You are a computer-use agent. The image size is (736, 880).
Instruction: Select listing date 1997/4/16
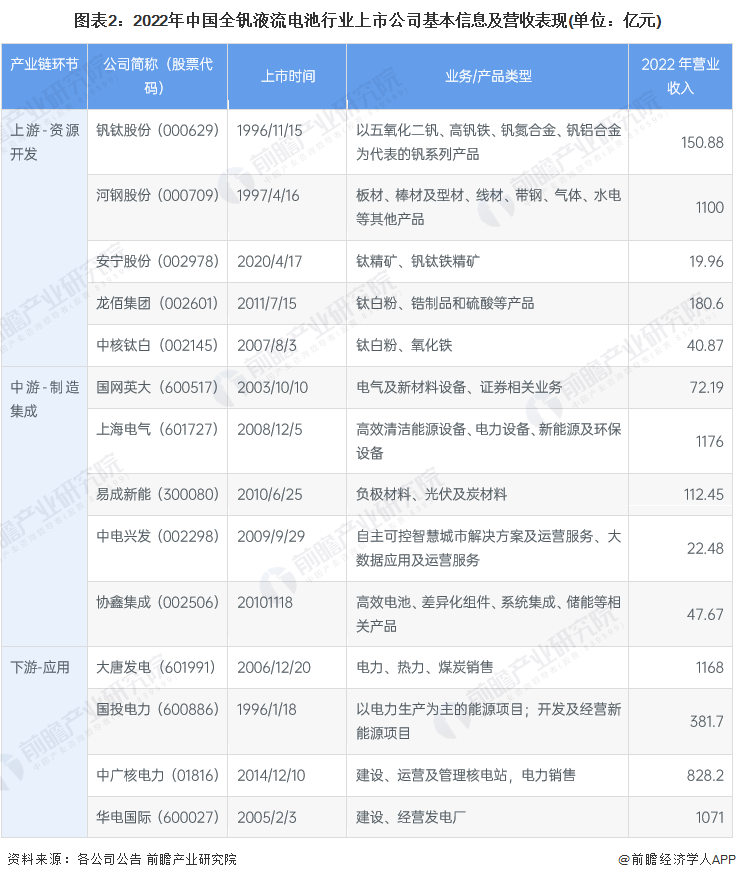(268, 196)
